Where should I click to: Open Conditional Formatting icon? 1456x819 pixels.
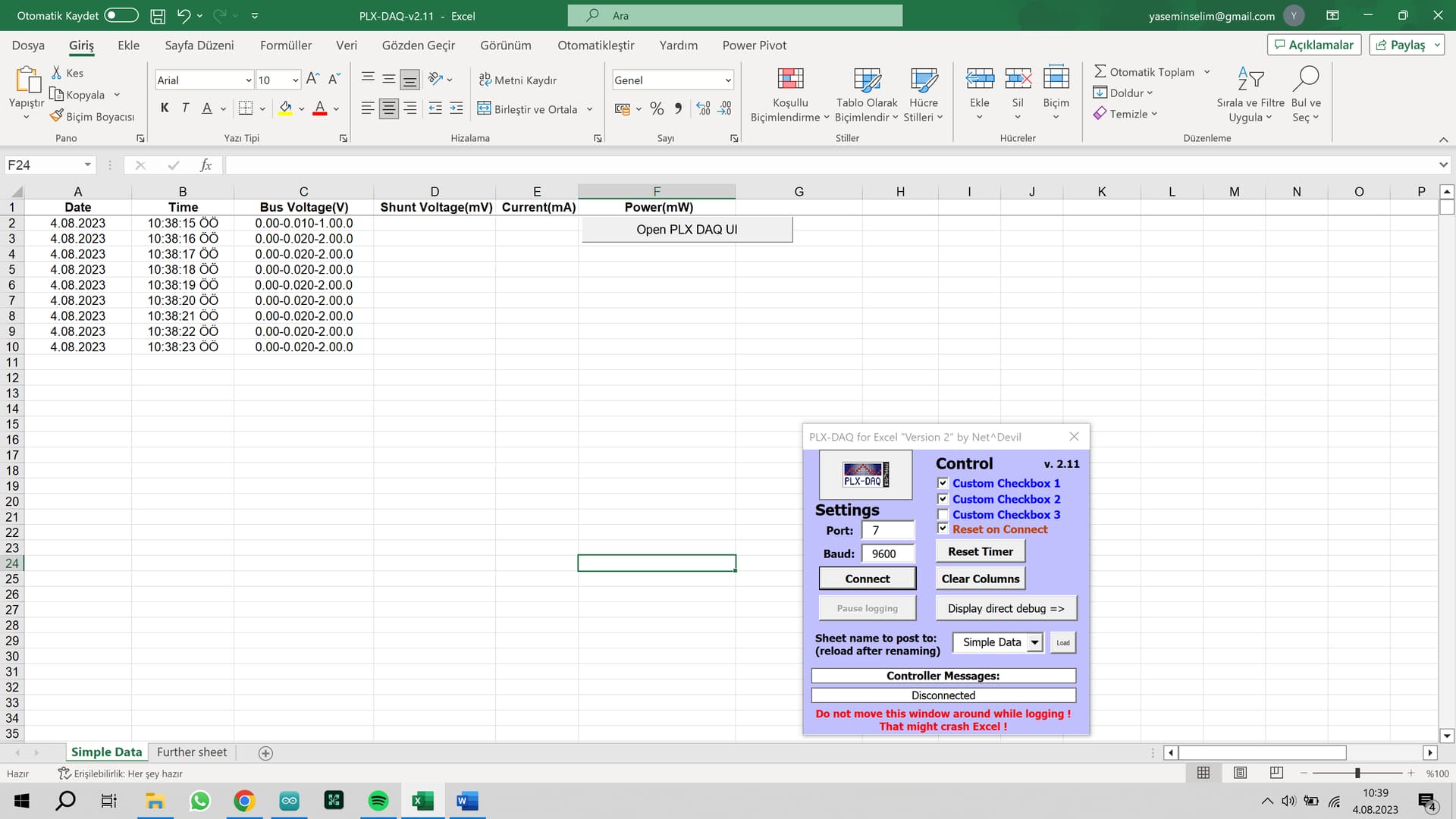tap(790, 79)
